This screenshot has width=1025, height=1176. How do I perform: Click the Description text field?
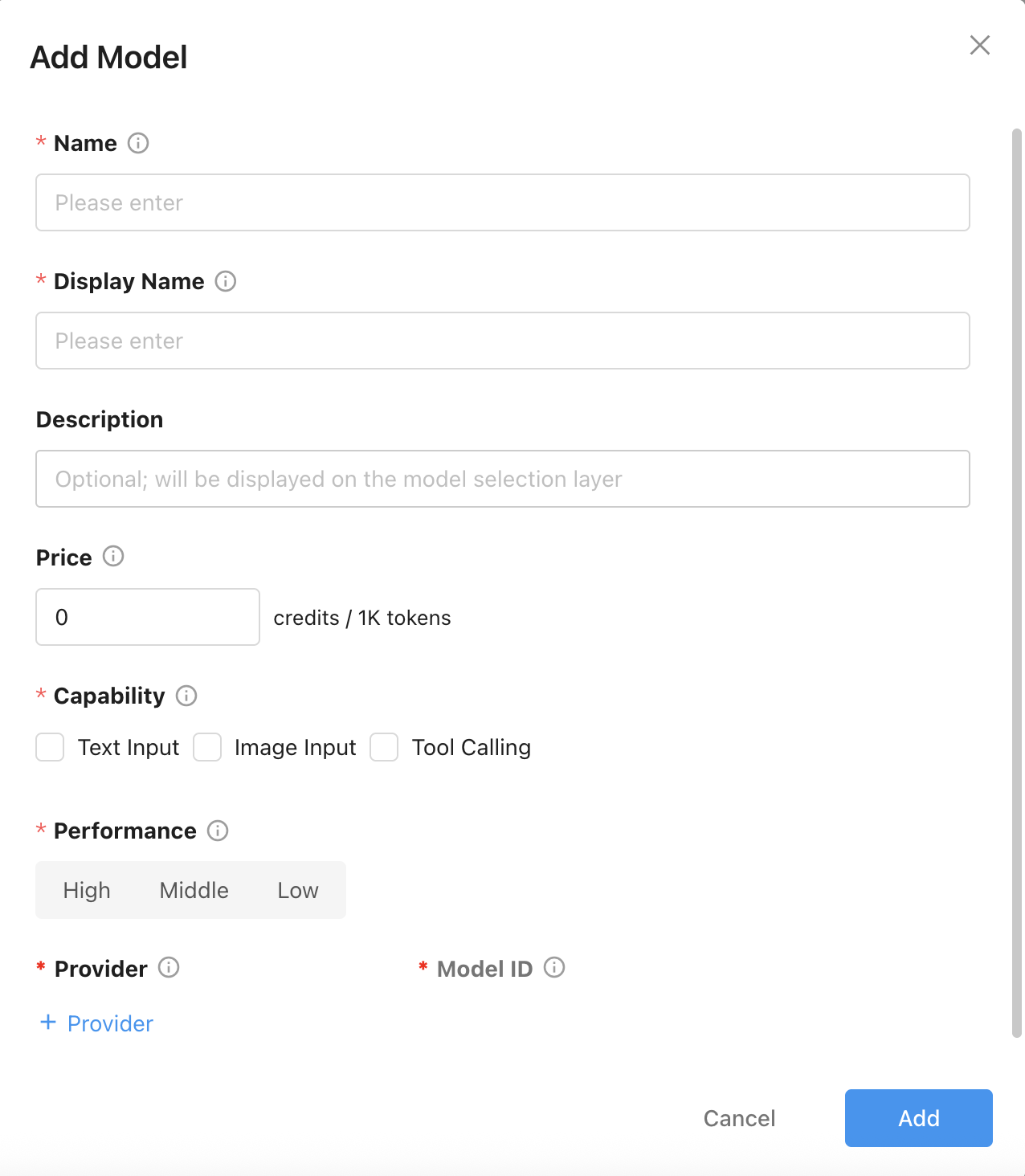pos(502,479)
